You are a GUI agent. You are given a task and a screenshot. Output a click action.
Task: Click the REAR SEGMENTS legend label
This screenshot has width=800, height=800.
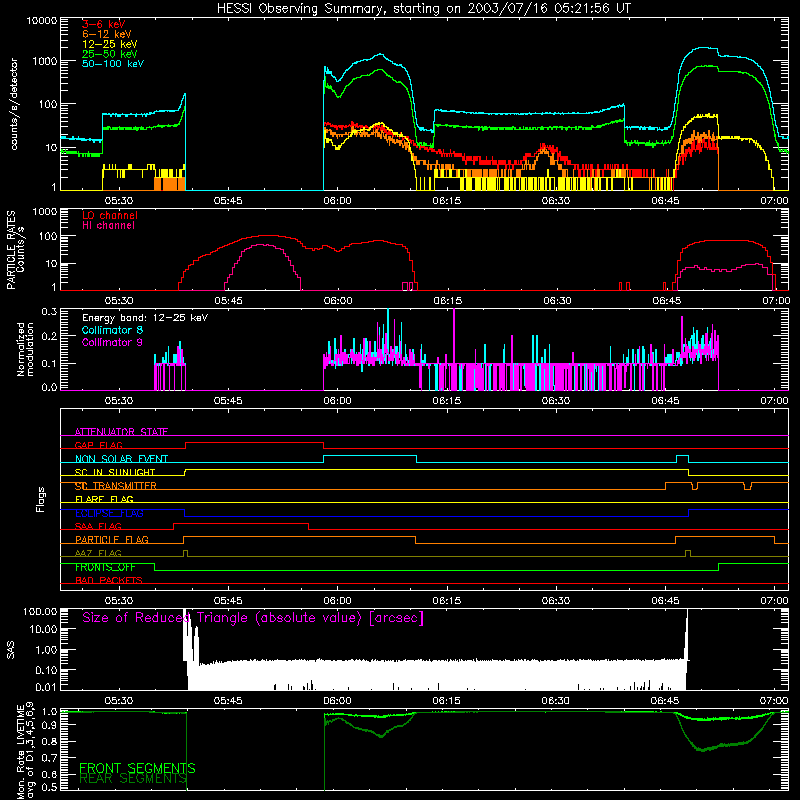click(x=133, y=778)
